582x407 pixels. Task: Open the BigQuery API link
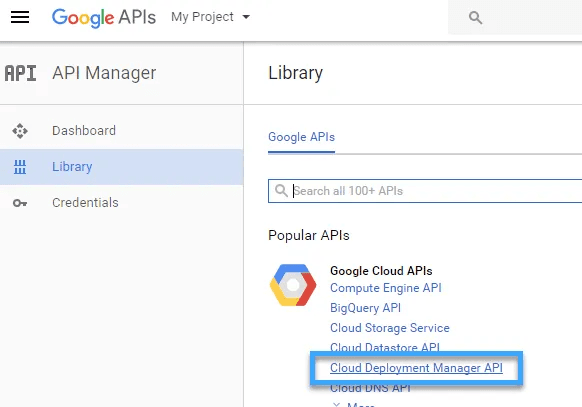(365, 308)
